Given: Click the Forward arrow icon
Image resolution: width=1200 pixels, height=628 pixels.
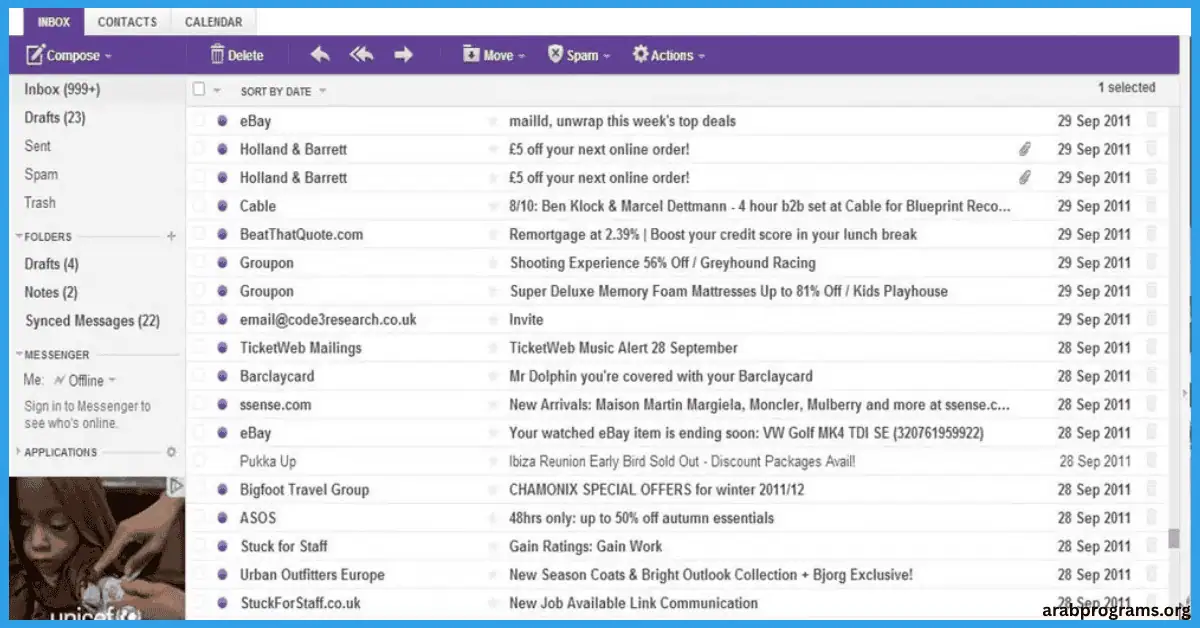Looking at the screenshot, I should tap(403, 55).
